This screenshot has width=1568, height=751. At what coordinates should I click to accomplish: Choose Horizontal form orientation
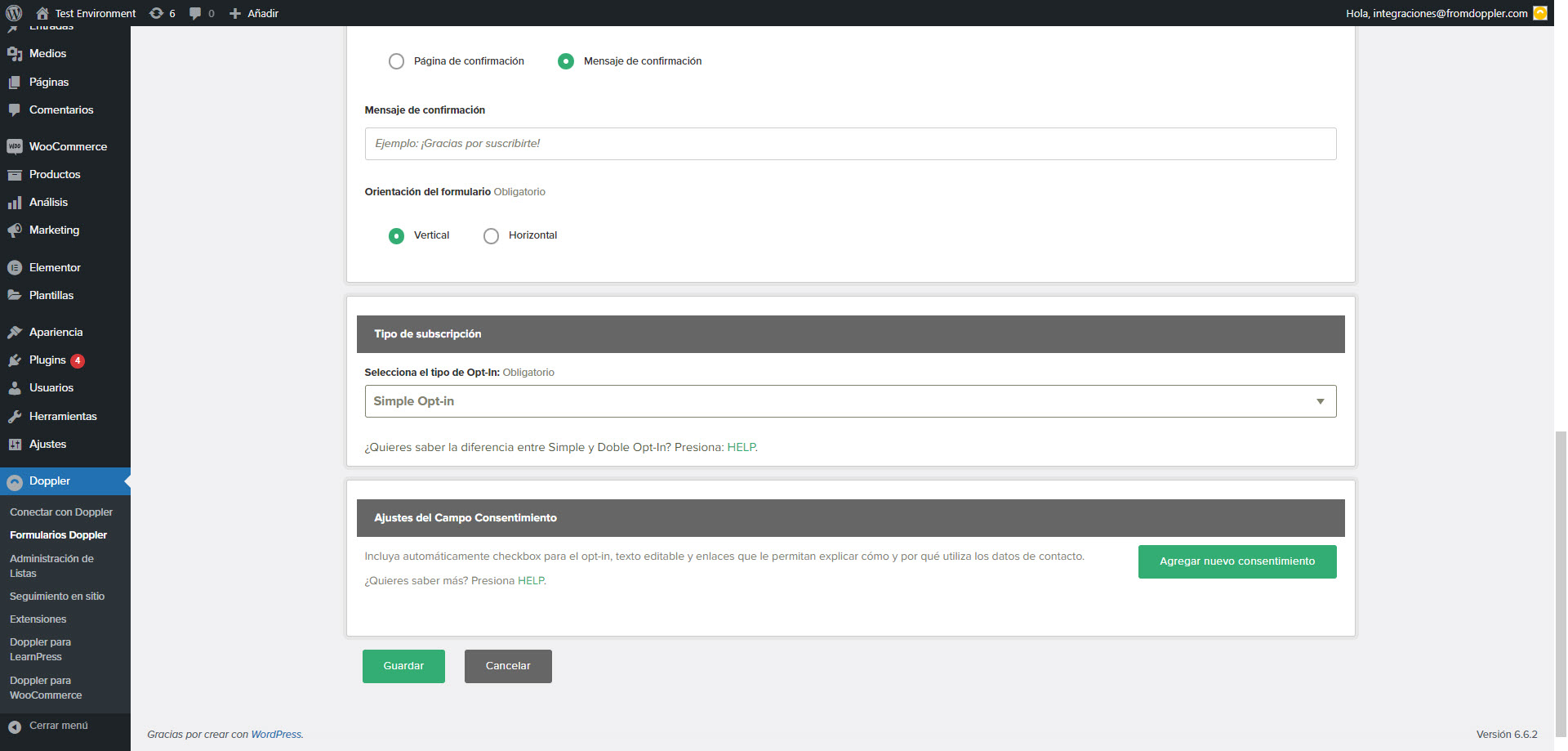tap(491, 235)
